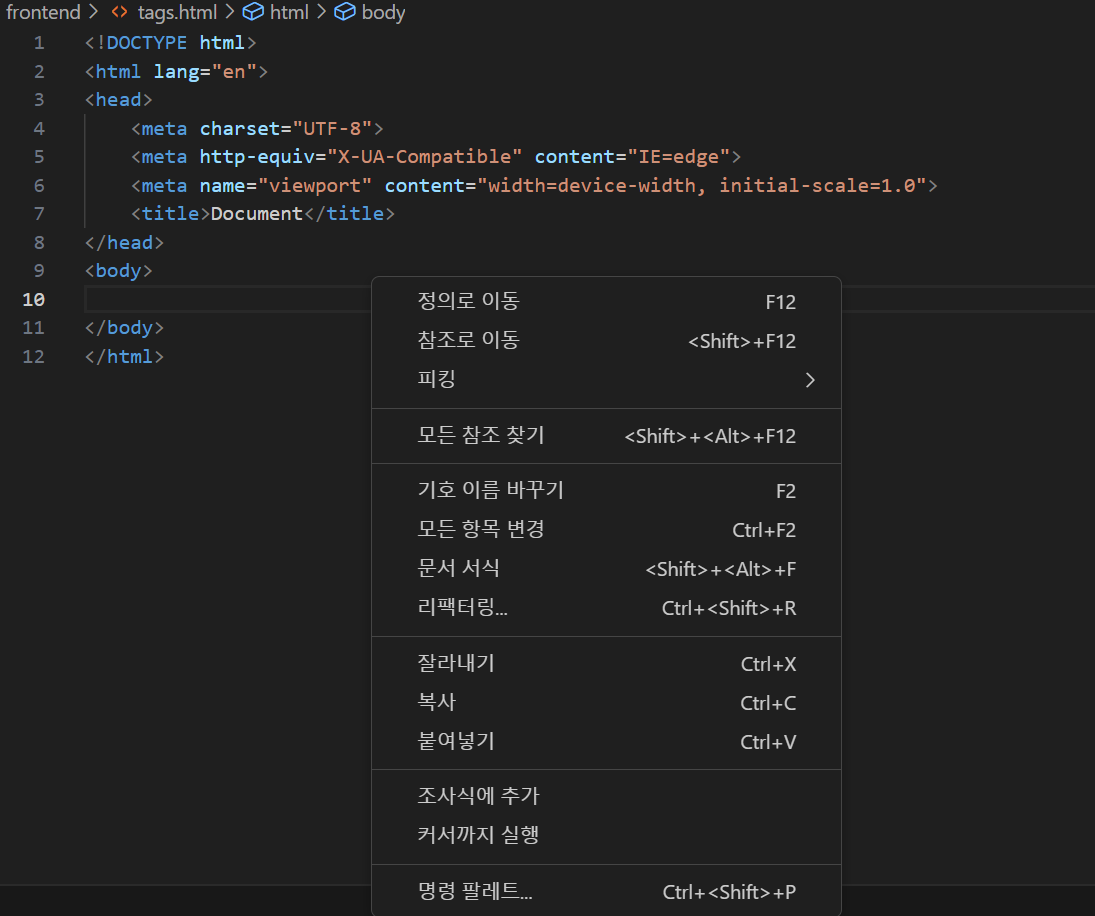Click '"IE=edge"' content value
The image size is (1095, 916).
pos(679,157)
